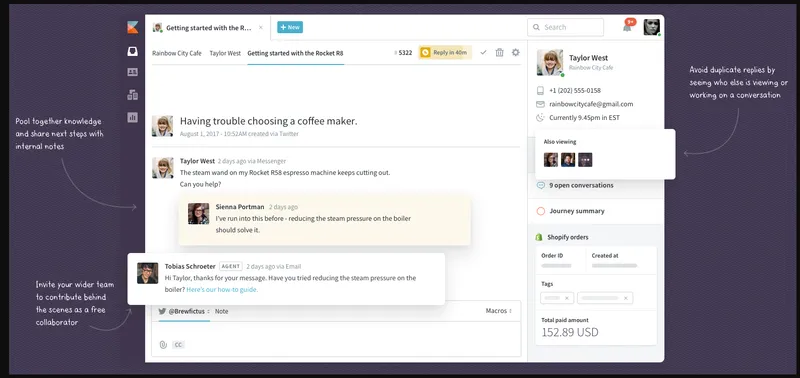Click Taylor West's avatar beside the subject
This screenshot has height=378, width=800.
(162, 126)
